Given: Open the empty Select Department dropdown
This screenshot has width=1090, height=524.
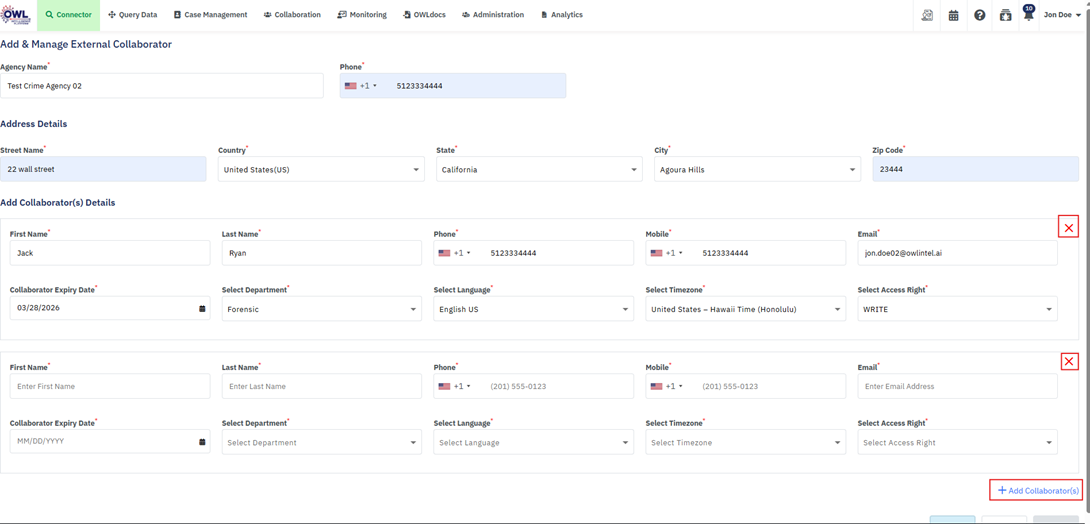Looking at the screenshot, I should pos(321,442).
